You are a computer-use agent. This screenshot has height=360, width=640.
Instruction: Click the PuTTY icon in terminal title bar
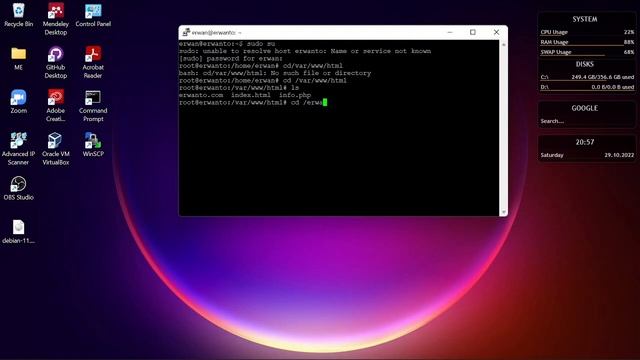point(186,32)
